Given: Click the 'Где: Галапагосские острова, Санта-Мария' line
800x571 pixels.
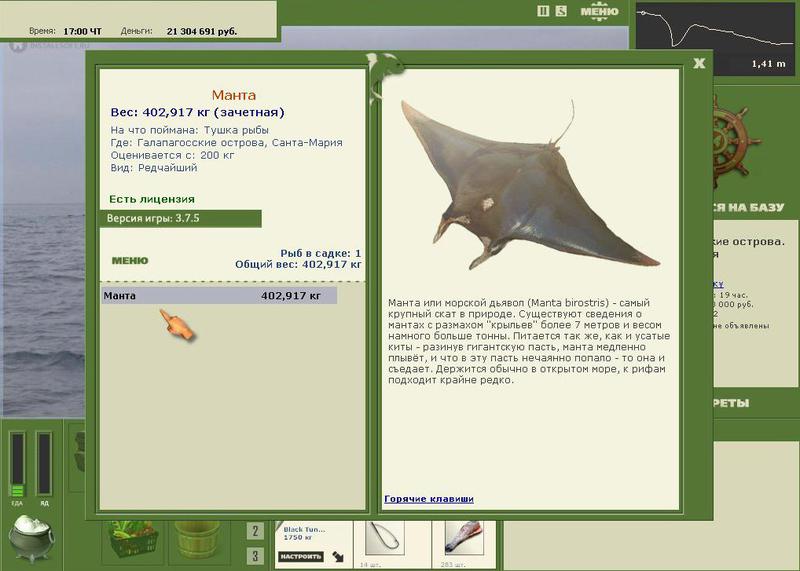Looking at the screenshot, I should [x=227, y=142].
